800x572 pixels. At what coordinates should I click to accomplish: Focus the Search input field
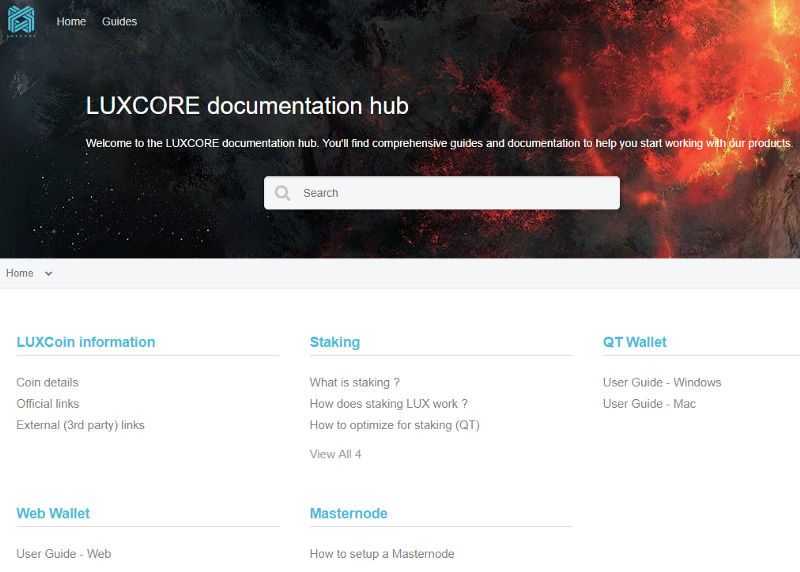point(442,193)
